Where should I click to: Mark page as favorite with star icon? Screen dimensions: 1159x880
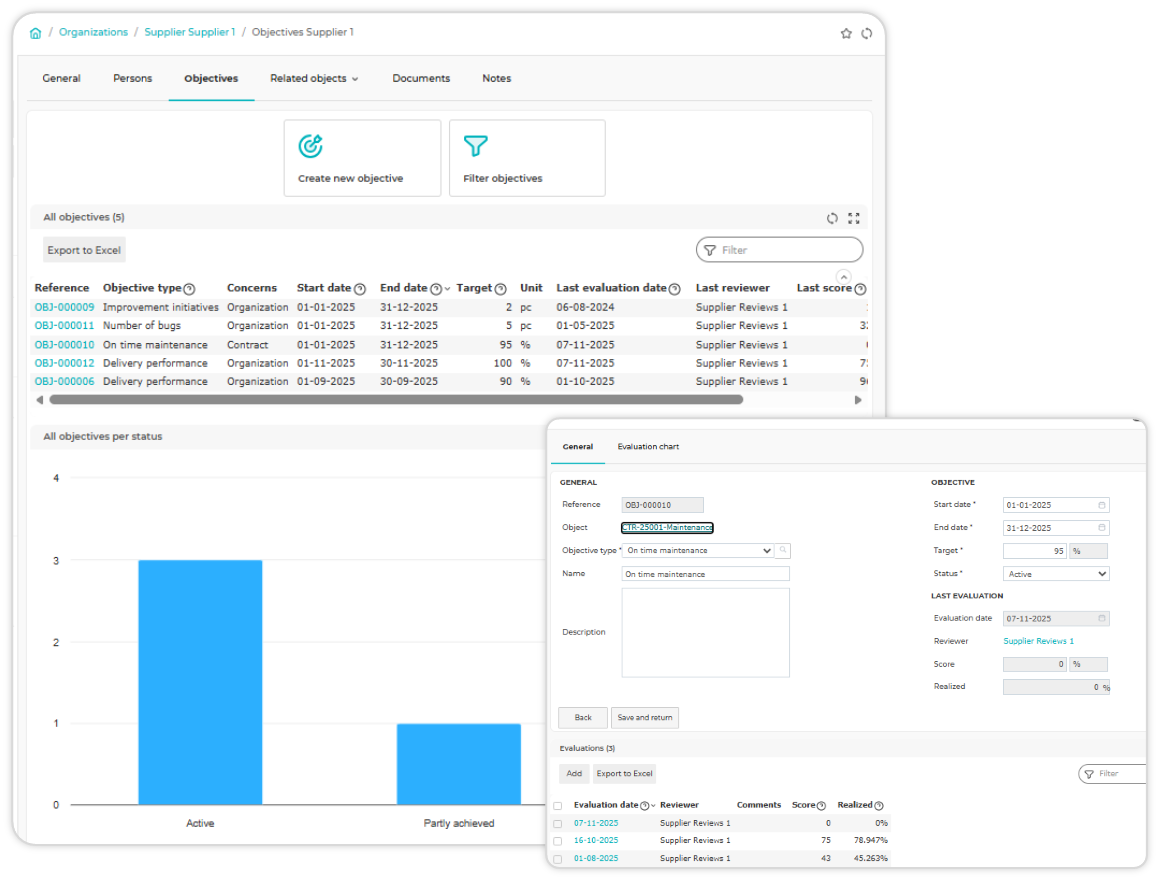click(846, 33)
